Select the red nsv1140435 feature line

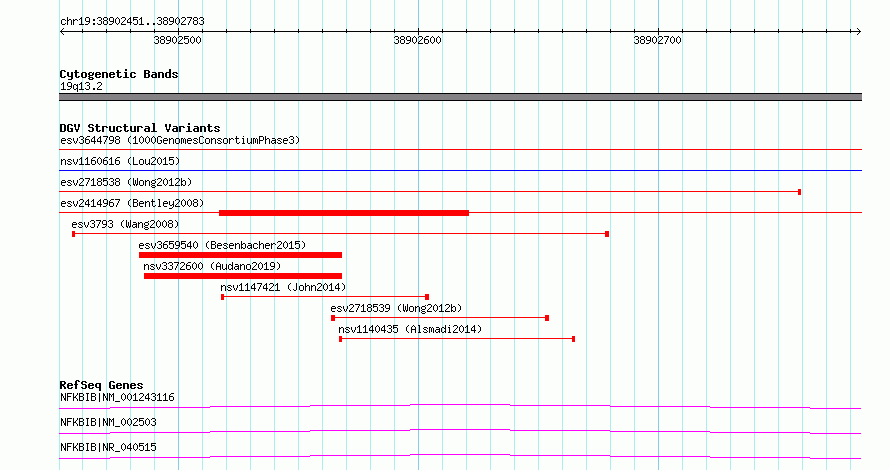point(457,339)
